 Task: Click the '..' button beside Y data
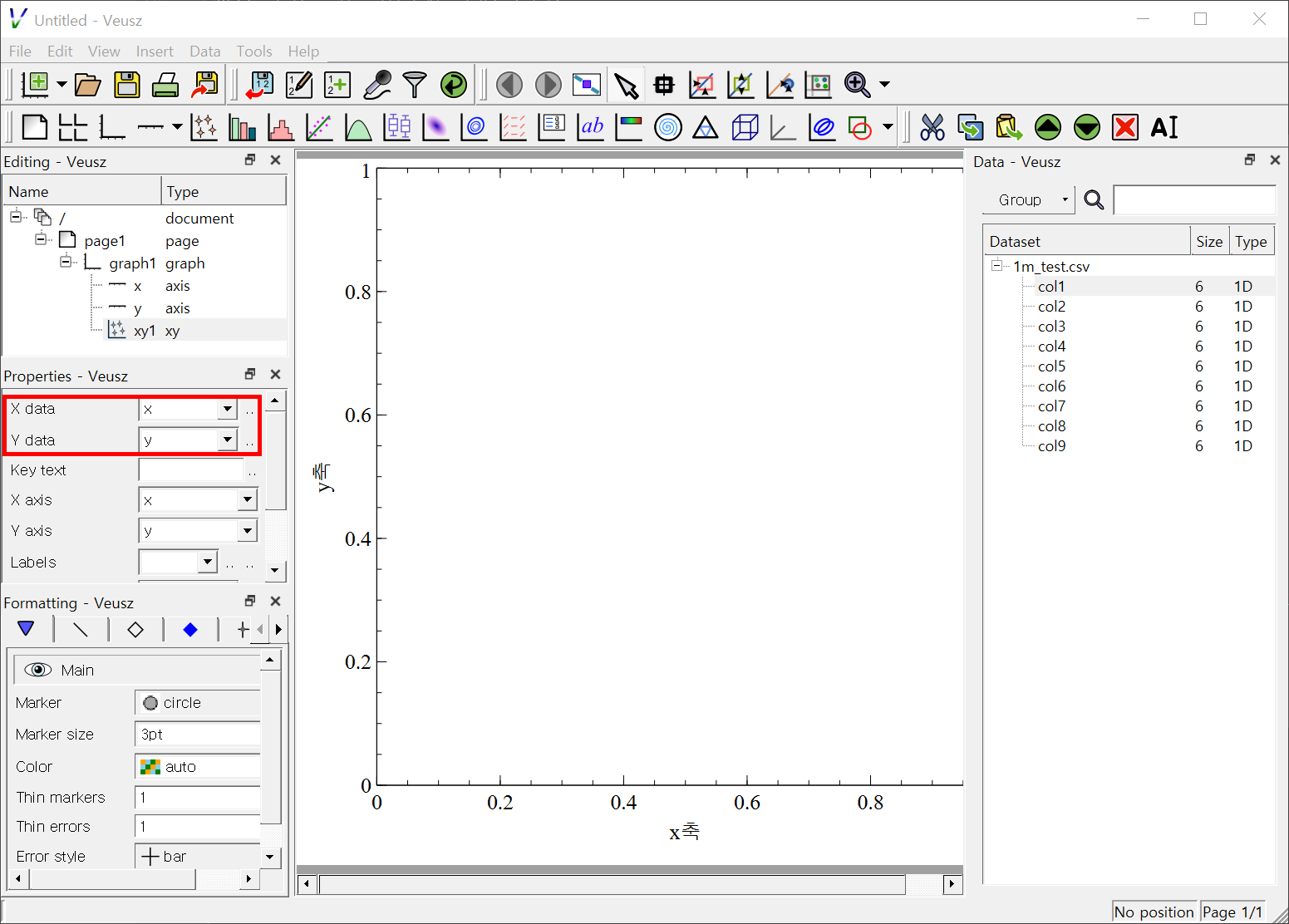250,440
